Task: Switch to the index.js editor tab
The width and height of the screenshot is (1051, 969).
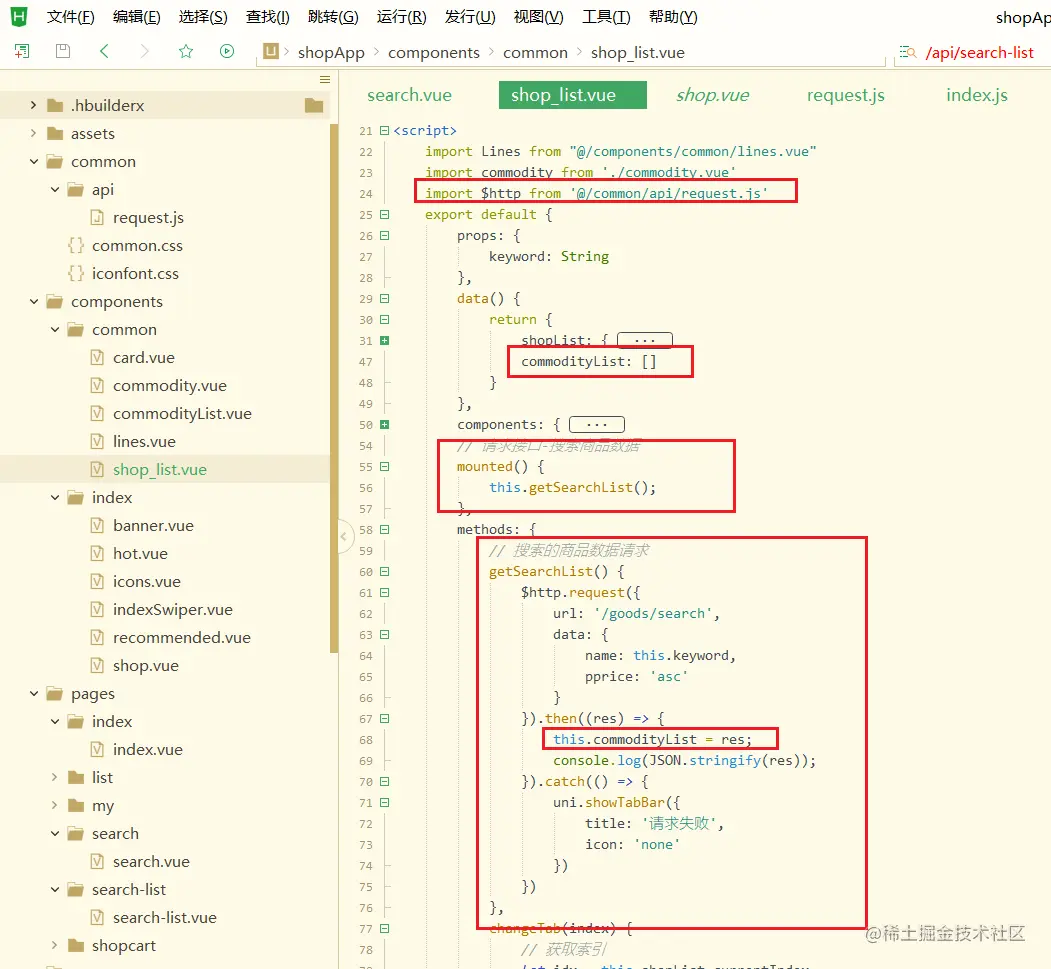Action: tap(977, 95)
